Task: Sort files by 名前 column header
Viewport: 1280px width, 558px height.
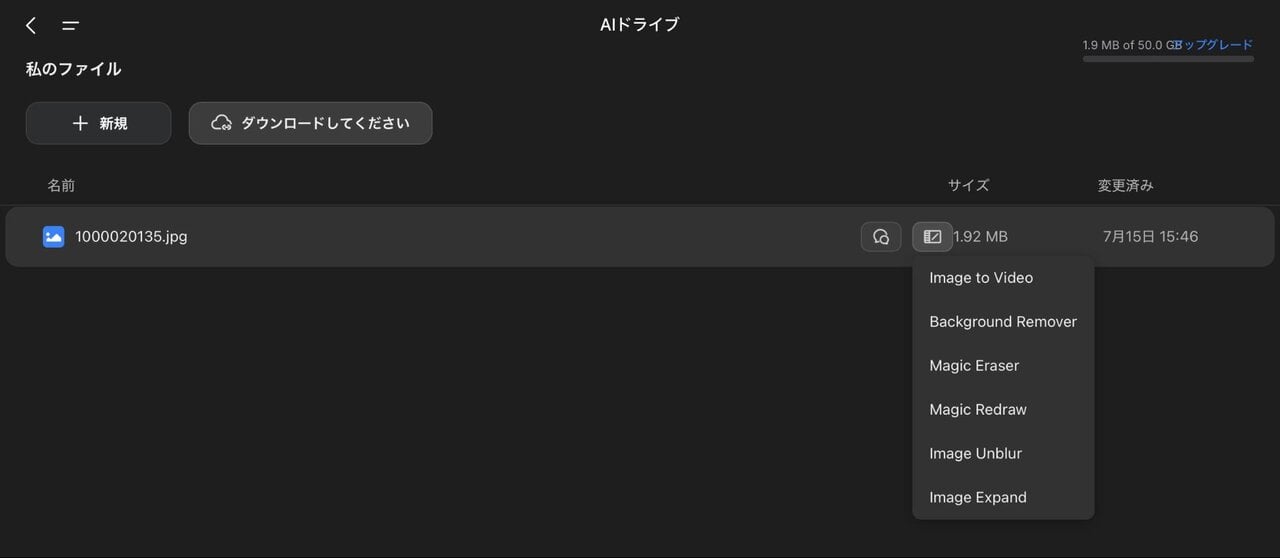Action: [61, 186]
